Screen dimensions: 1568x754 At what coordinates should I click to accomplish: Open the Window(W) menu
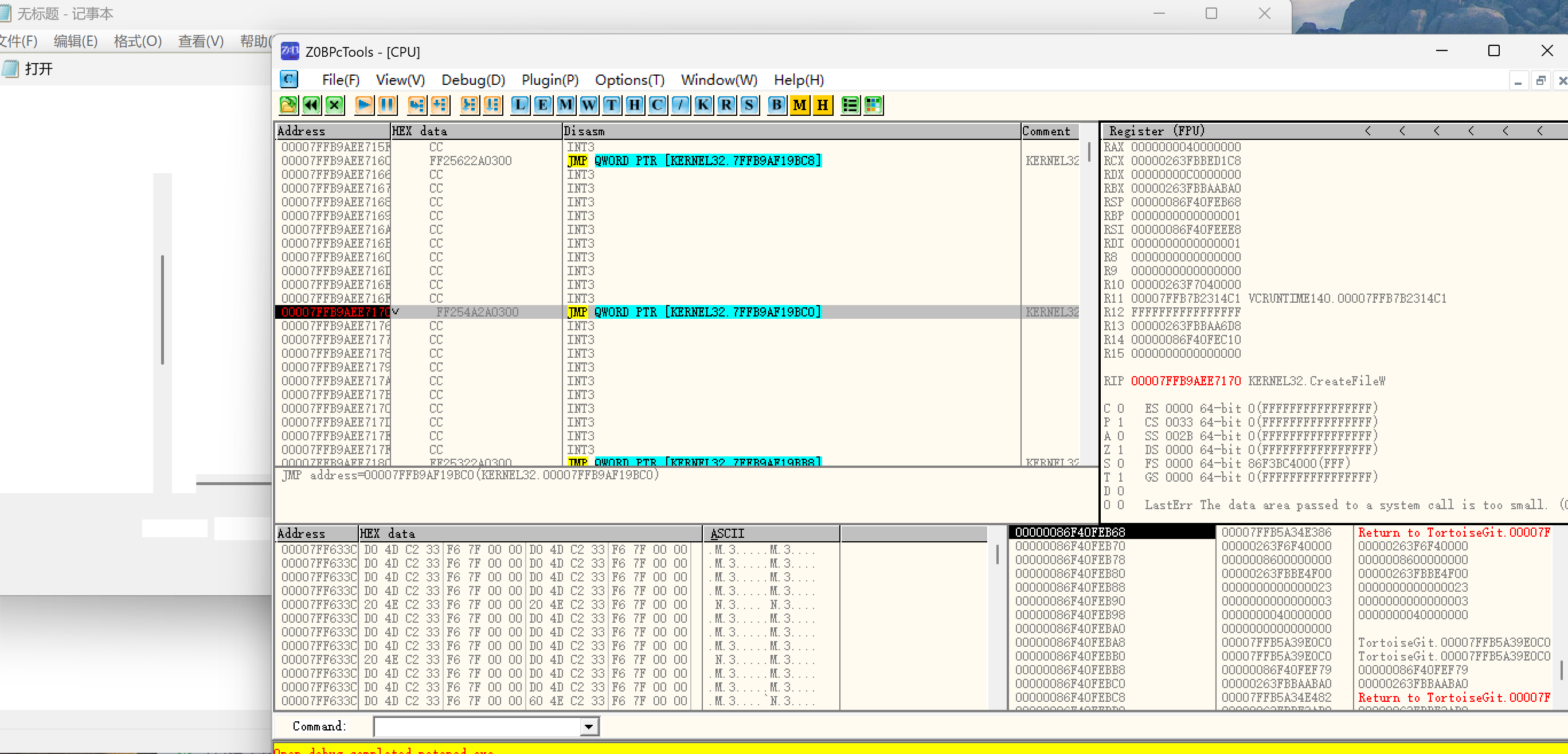tap(719, 80)
